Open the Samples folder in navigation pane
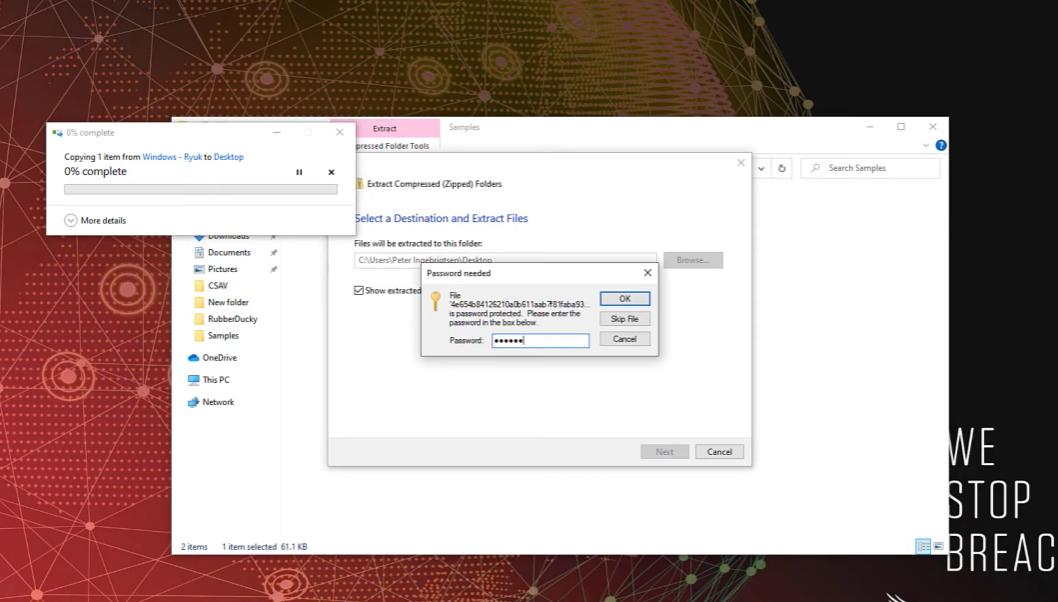The width and height of the screenshot is (1058, 602). (x=223, y=335)
